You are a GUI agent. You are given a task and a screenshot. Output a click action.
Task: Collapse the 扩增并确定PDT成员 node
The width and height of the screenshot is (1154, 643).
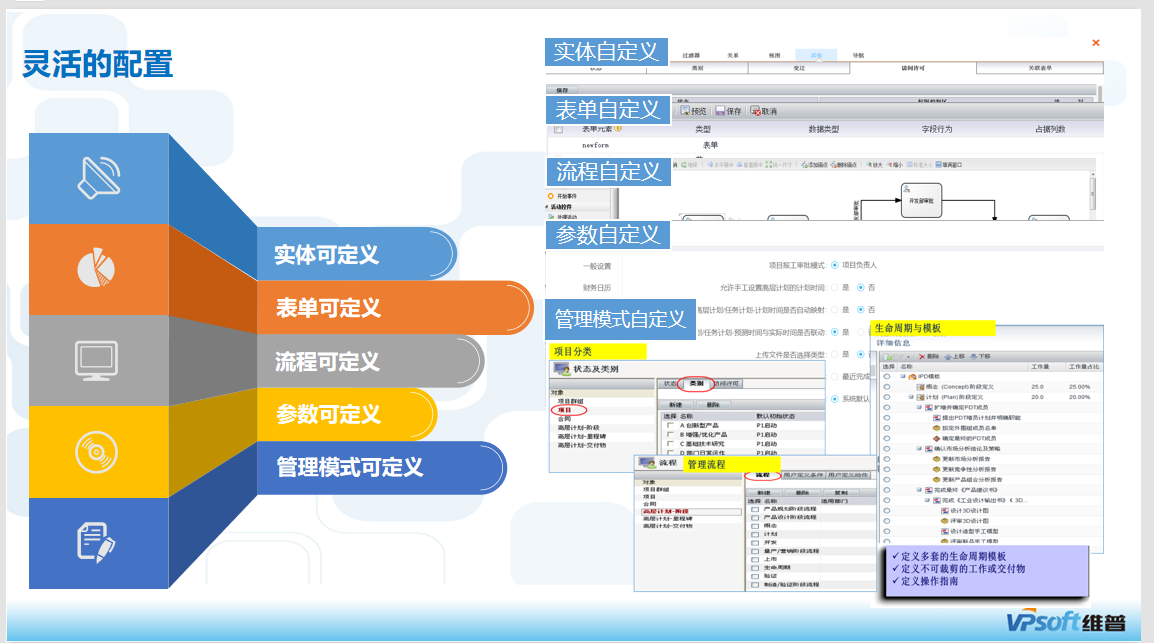coord(919,407)
